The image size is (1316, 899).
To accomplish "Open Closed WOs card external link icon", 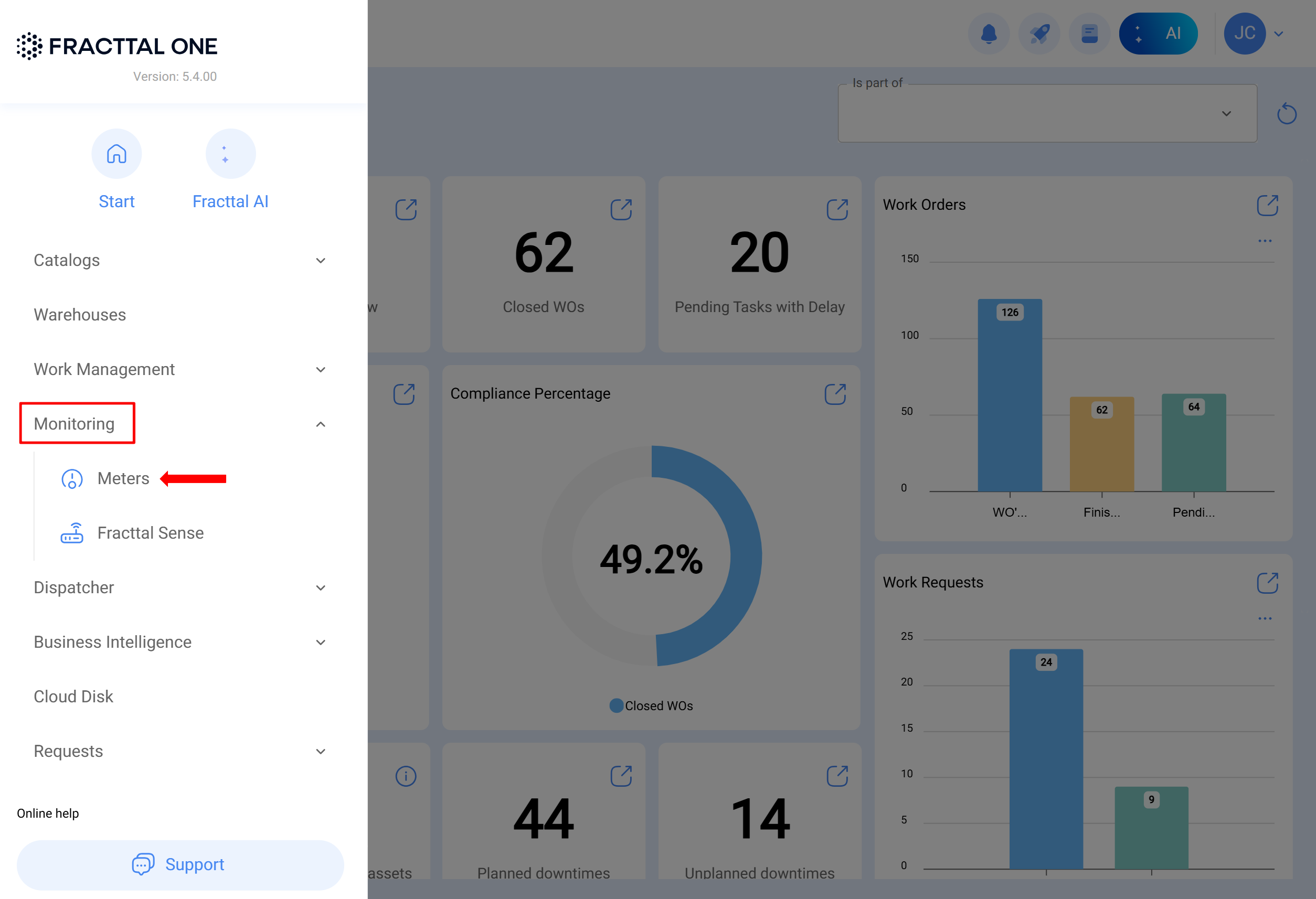I will [x=621, y=209].
